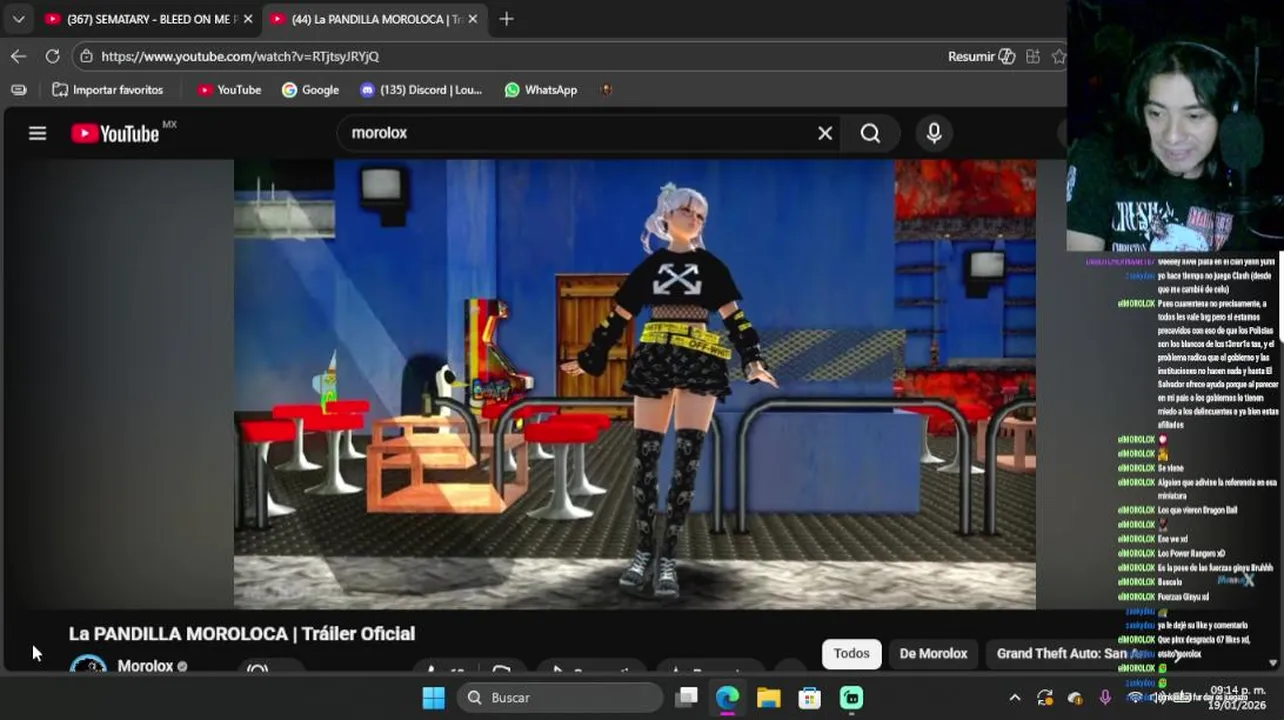
Task: Open Microsoft Edge from the taskbar
Action: (x=727, y=698)
